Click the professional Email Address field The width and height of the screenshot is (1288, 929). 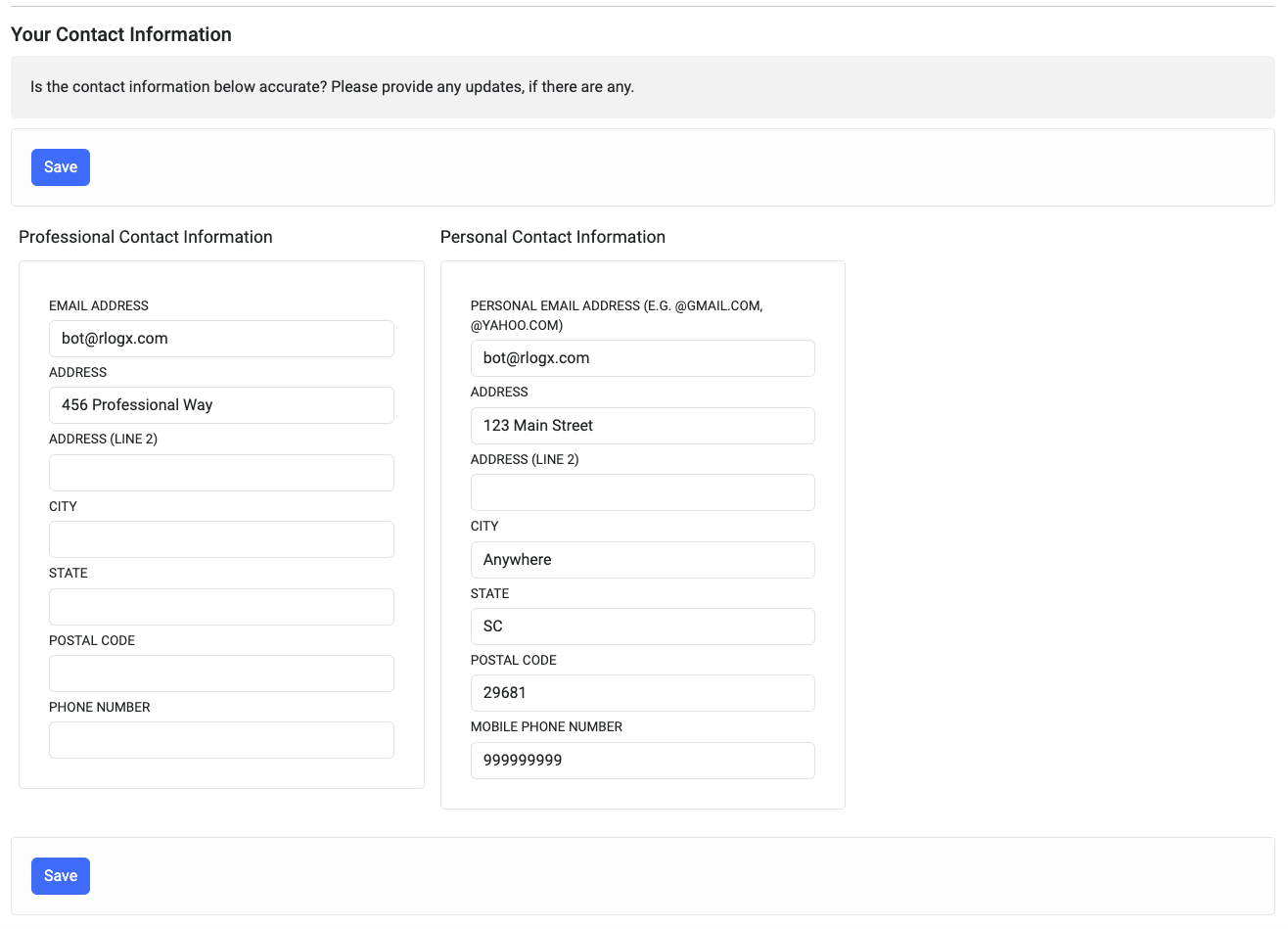click(x=220, y=338)
